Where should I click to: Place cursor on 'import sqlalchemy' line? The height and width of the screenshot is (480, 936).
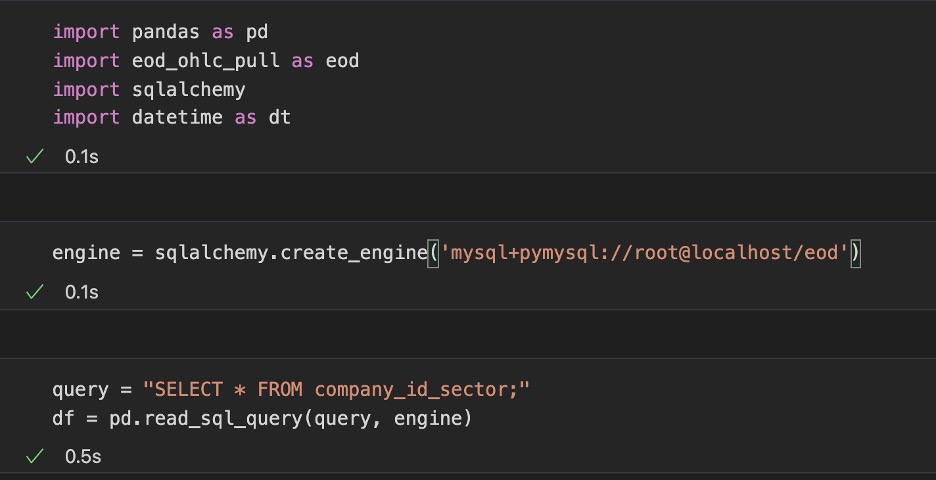pos(149,90)
